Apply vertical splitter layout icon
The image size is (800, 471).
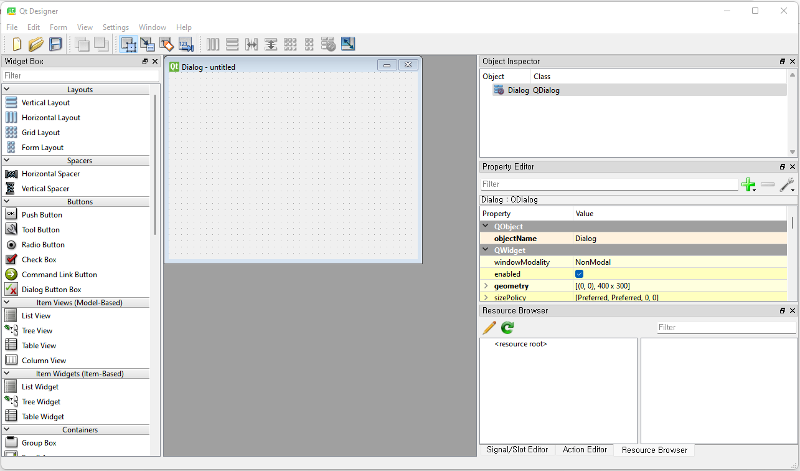pyautogui.click(x=270, y=44)
